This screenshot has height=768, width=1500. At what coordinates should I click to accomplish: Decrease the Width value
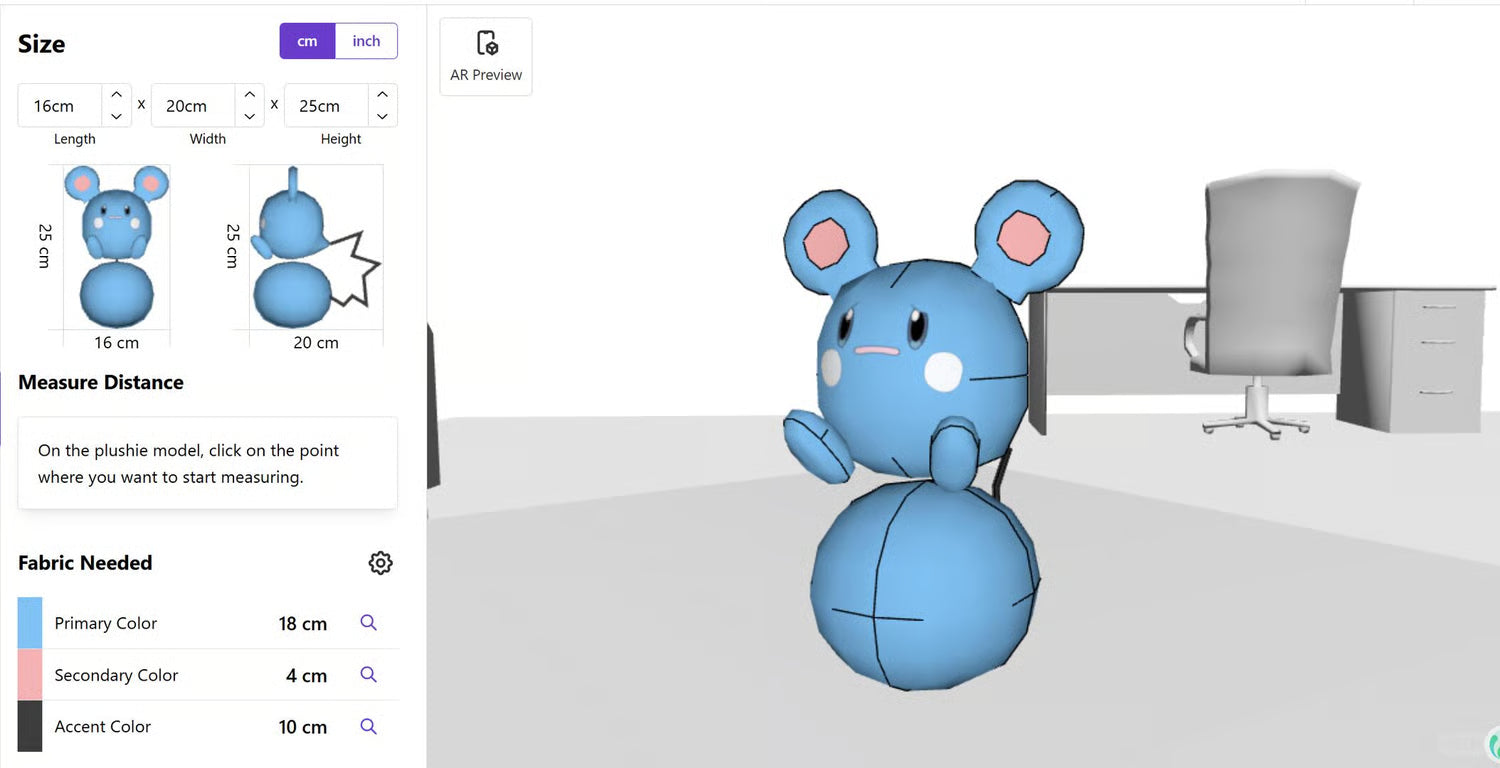[x=249, y=116]
